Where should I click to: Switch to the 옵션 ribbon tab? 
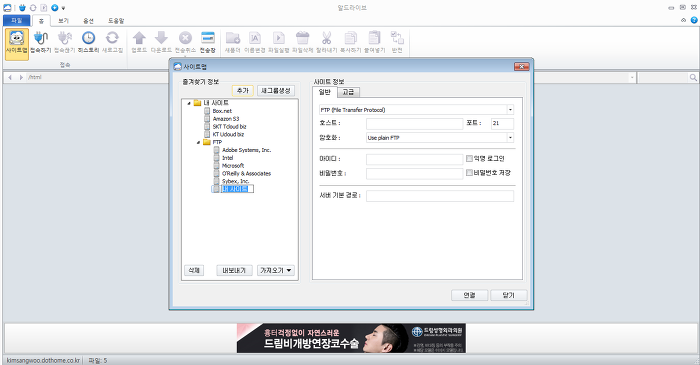click(x=88, y=21)
